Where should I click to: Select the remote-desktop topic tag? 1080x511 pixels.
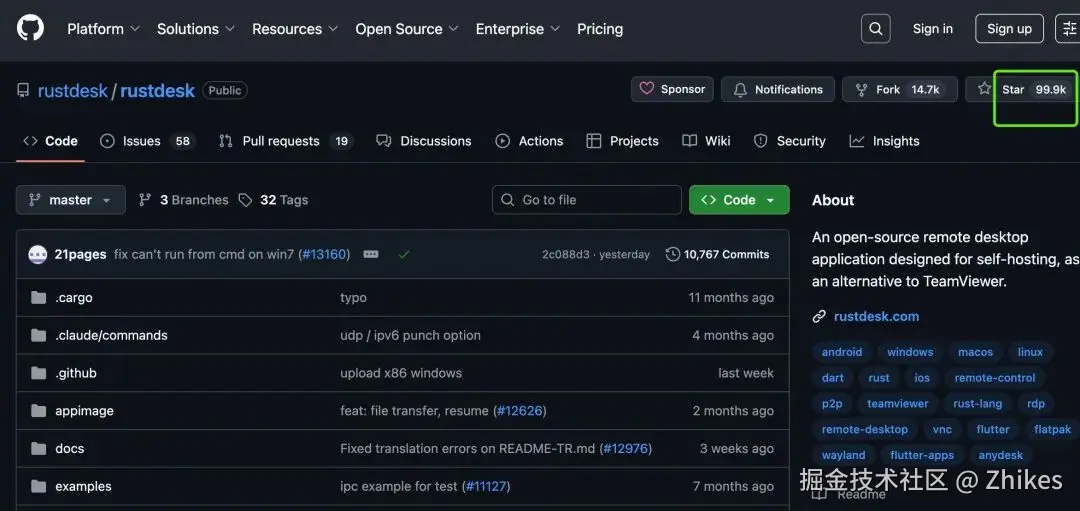click(865, 429)
